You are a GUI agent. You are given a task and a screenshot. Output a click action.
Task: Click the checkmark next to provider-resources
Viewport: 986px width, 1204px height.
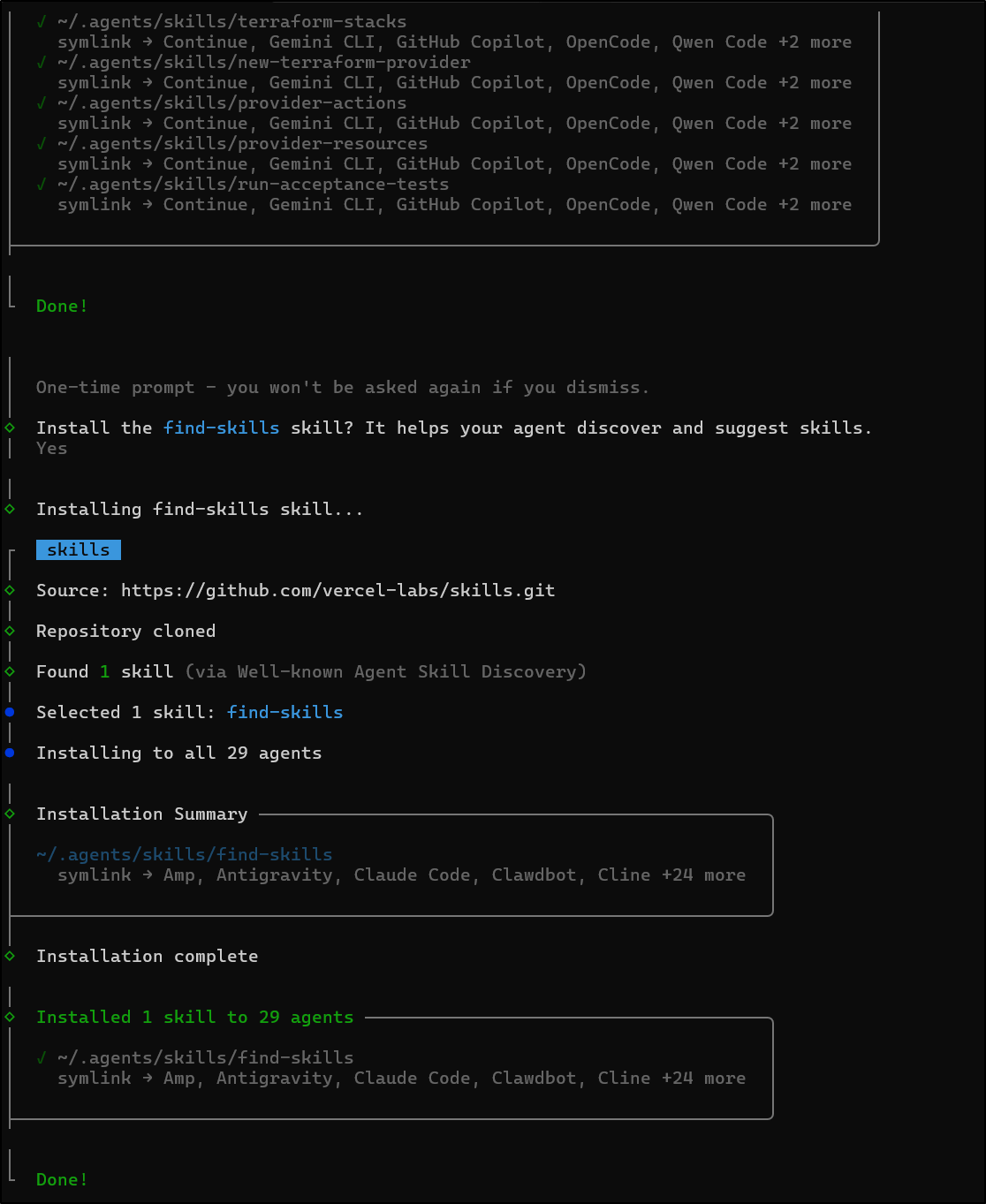tap(39, 143)
